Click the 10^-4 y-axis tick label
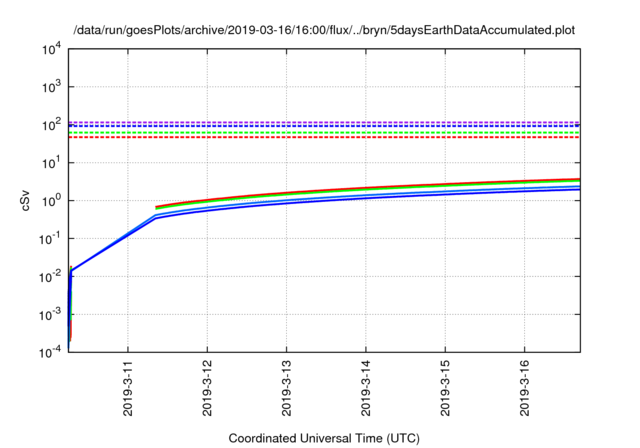The height and width of the screenshot is (448, 640). click(x=50, y=352)
